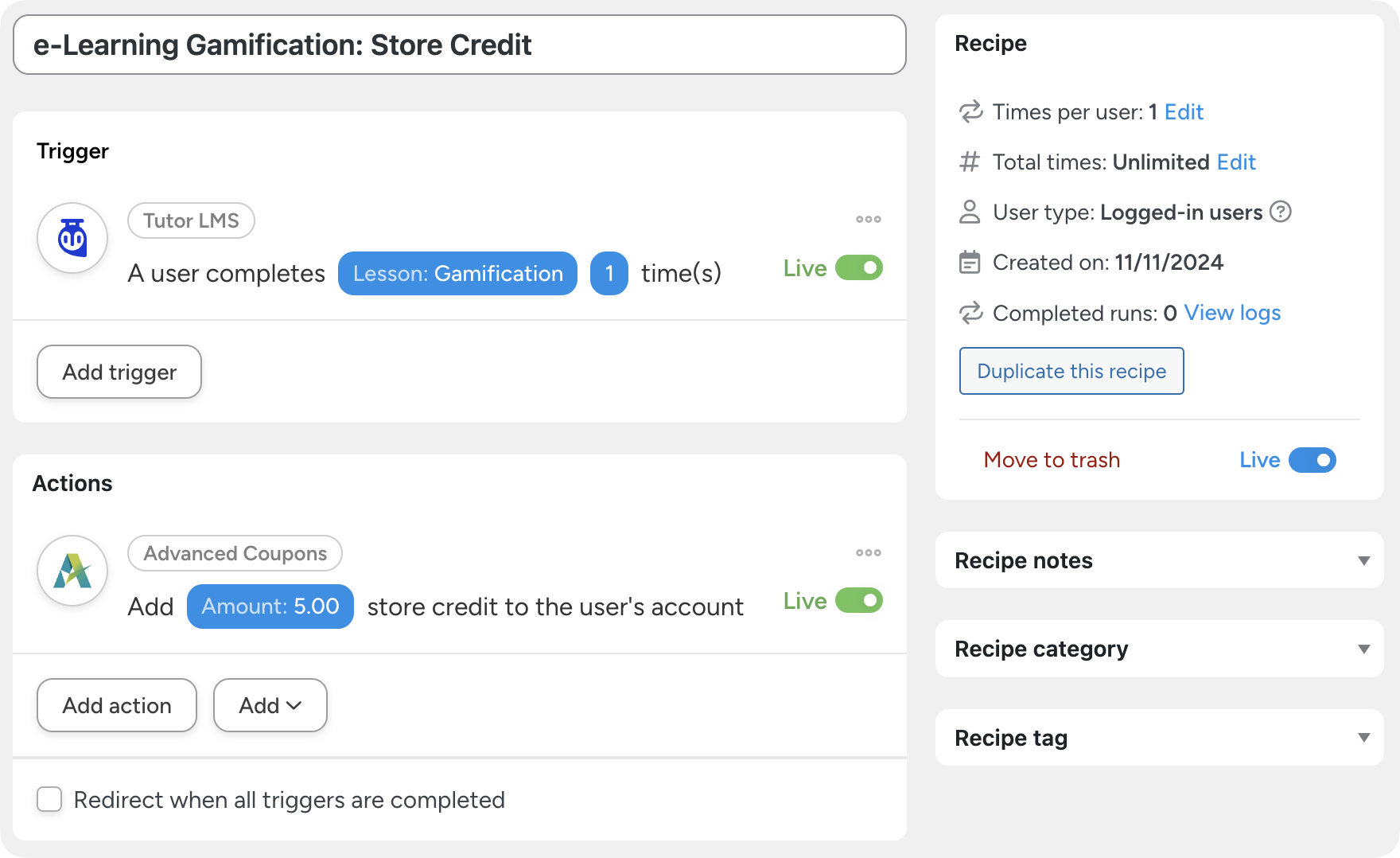Click the Logged-in users text
Screen dimensions: 1400x858
click(1181, 213)
